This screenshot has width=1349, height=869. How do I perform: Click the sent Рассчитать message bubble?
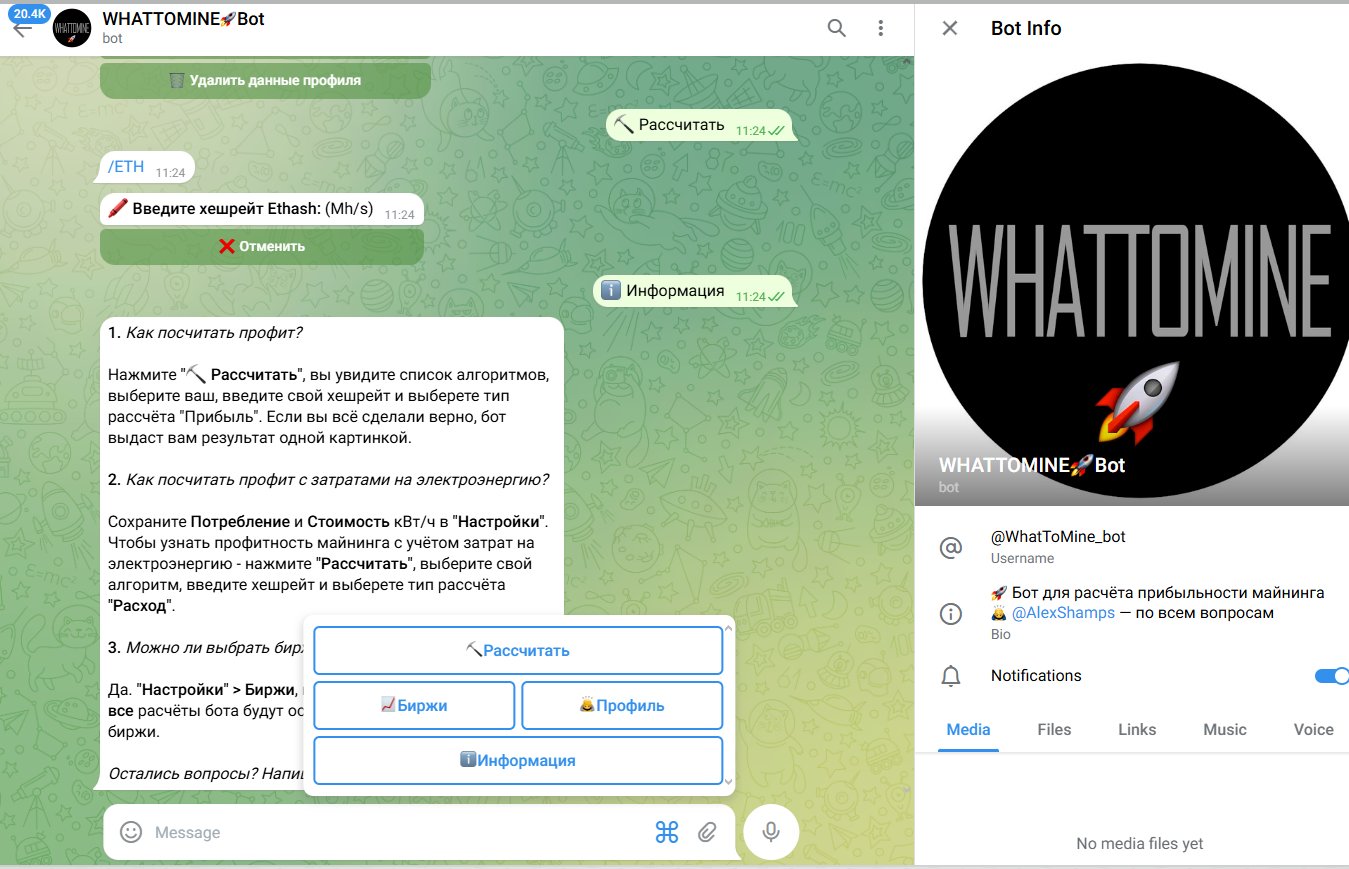click(x=698, y=125)
